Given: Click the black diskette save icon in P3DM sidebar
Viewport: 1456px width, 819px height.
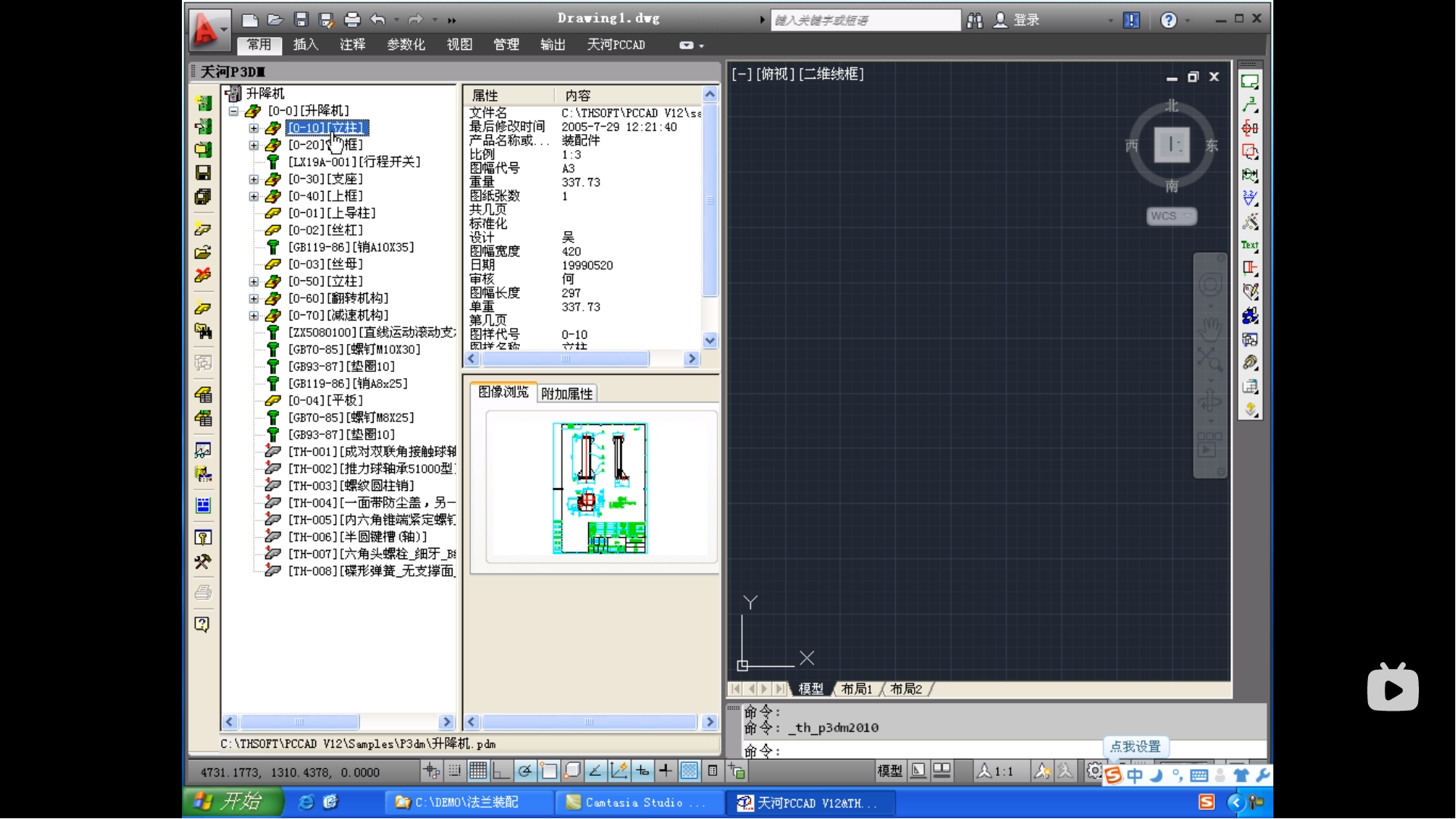Looking at the screenshot, I should (x=203, y=173).
